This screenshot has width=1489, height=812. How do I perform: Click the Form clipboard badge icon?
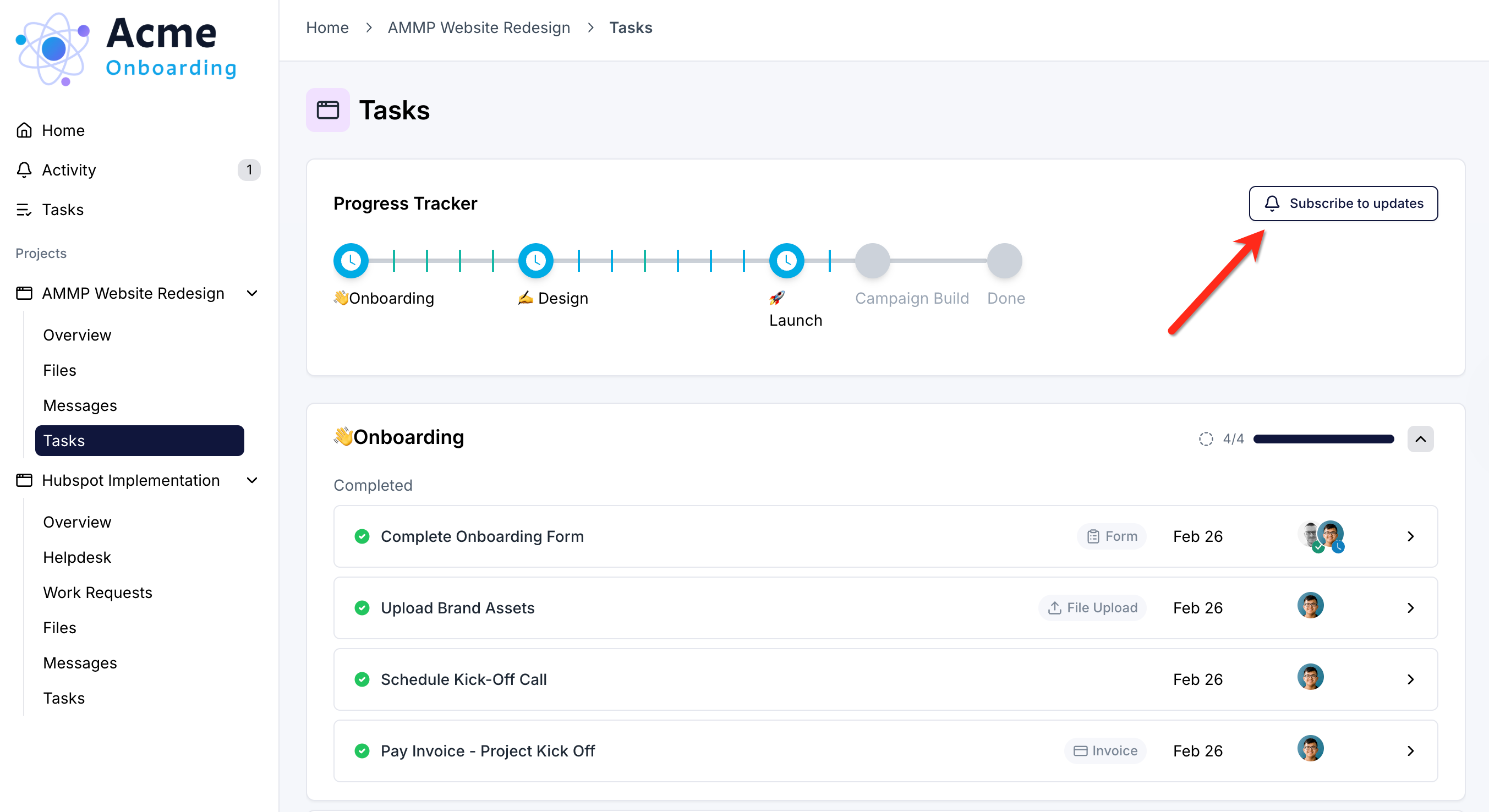[1092, 536]
